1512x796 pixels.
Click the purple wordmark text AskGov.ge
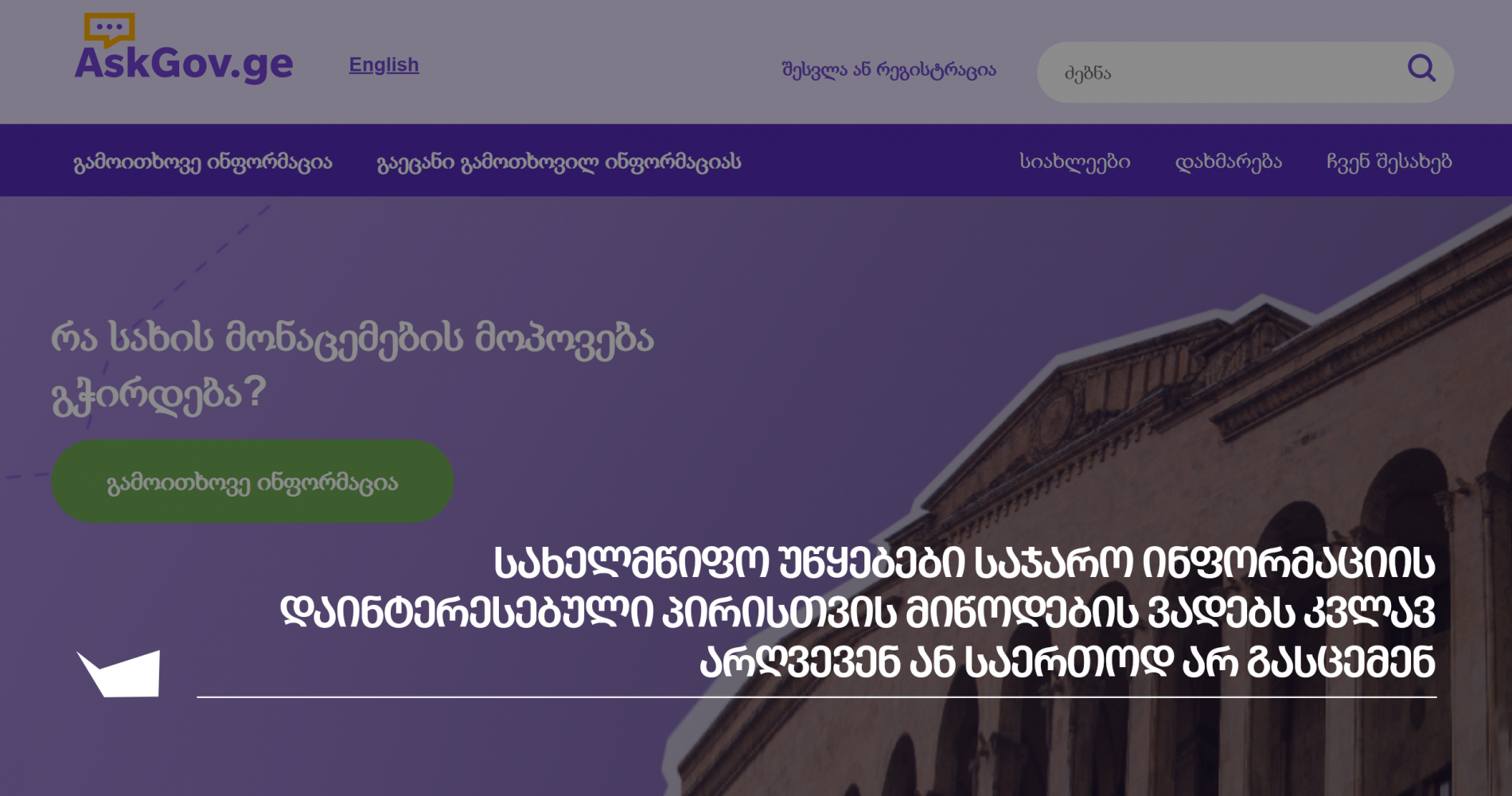181,64
